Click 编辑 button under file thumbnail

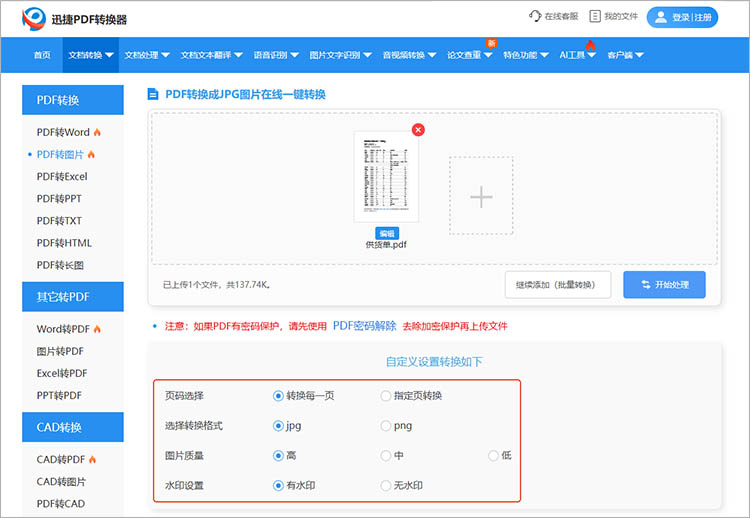pyautogui.click(x=387, y=233)
